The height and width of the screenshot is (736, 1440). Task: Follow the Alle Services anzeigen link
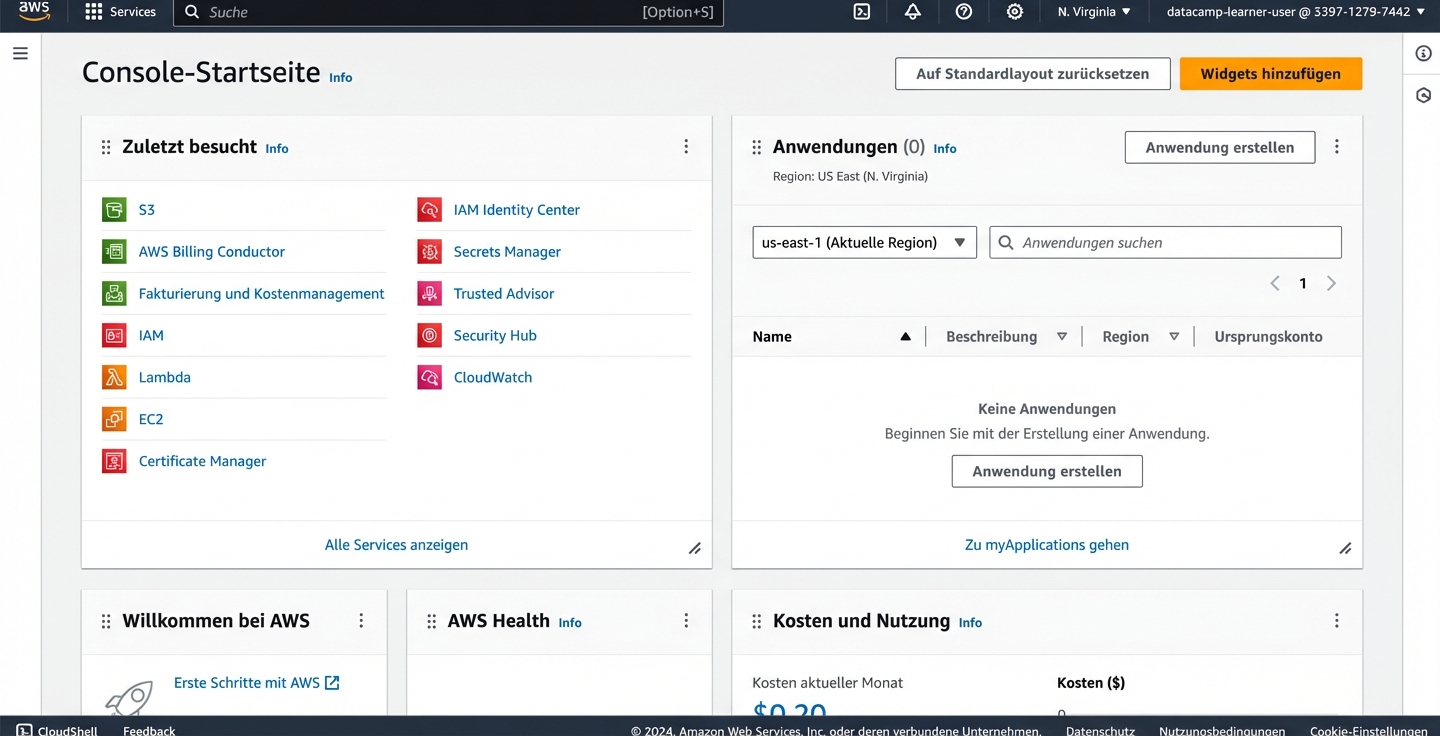point(396,544)
